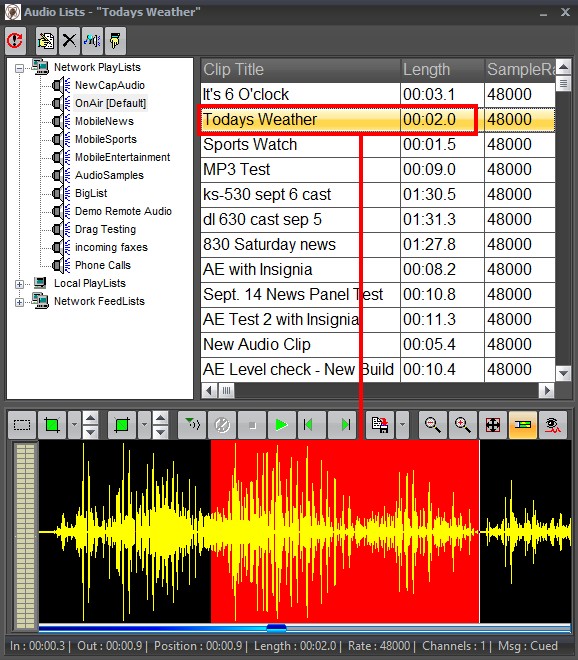Select the MobileNews playlist
The image size is (578, 660).
[104, 121]
